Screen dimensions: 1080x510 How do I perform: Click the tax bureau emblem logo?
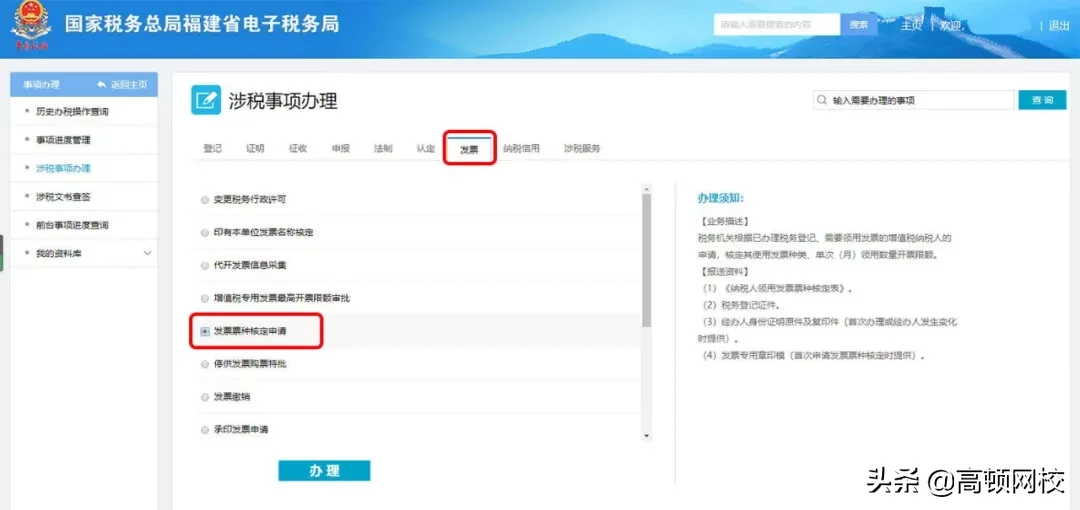(x=30, y=28)
